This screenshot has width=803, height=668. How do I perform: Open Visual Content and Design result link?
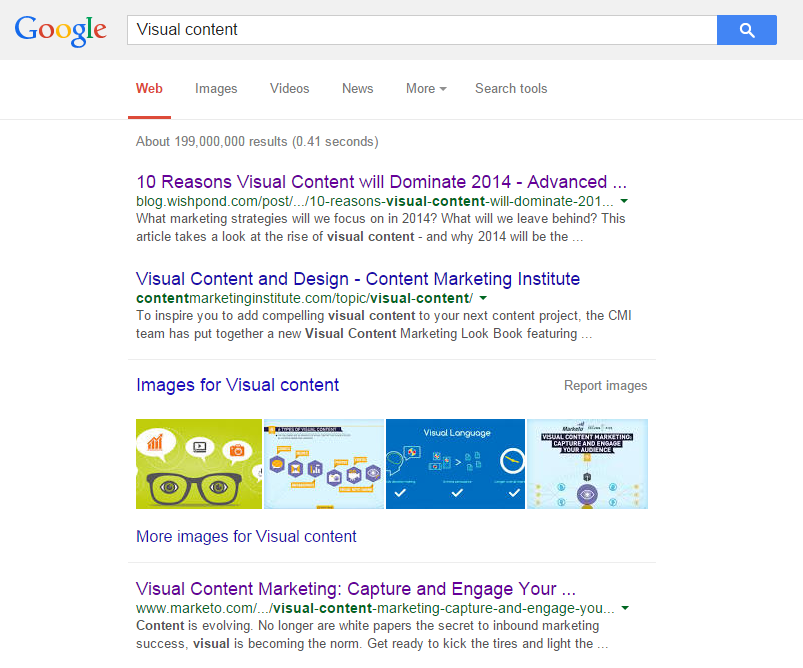[358, 279]
